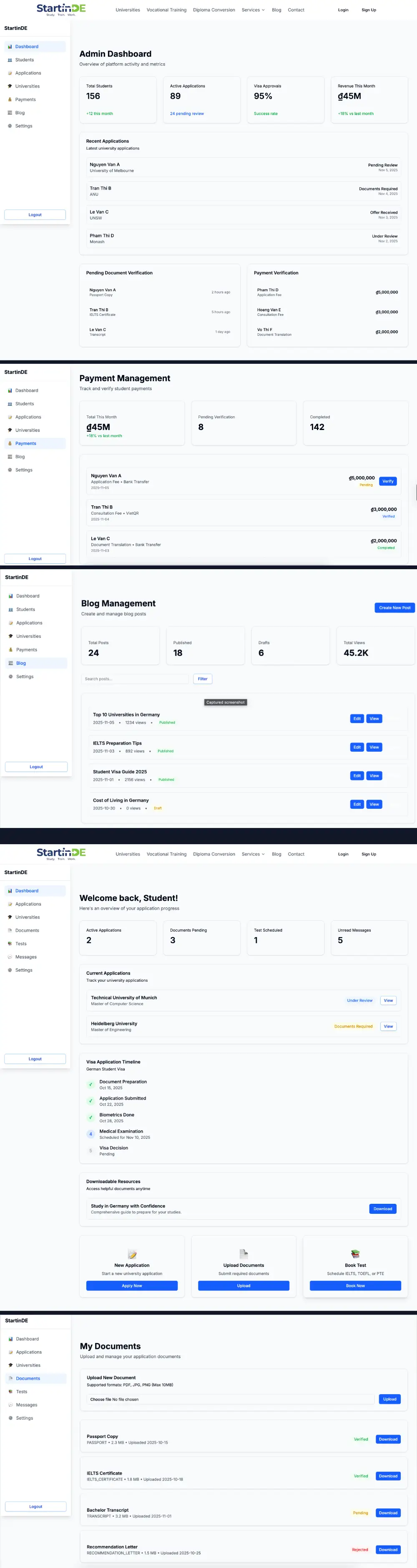
Task: Click step 4 circle beside Medical Examination
Action: [91, 1134]
